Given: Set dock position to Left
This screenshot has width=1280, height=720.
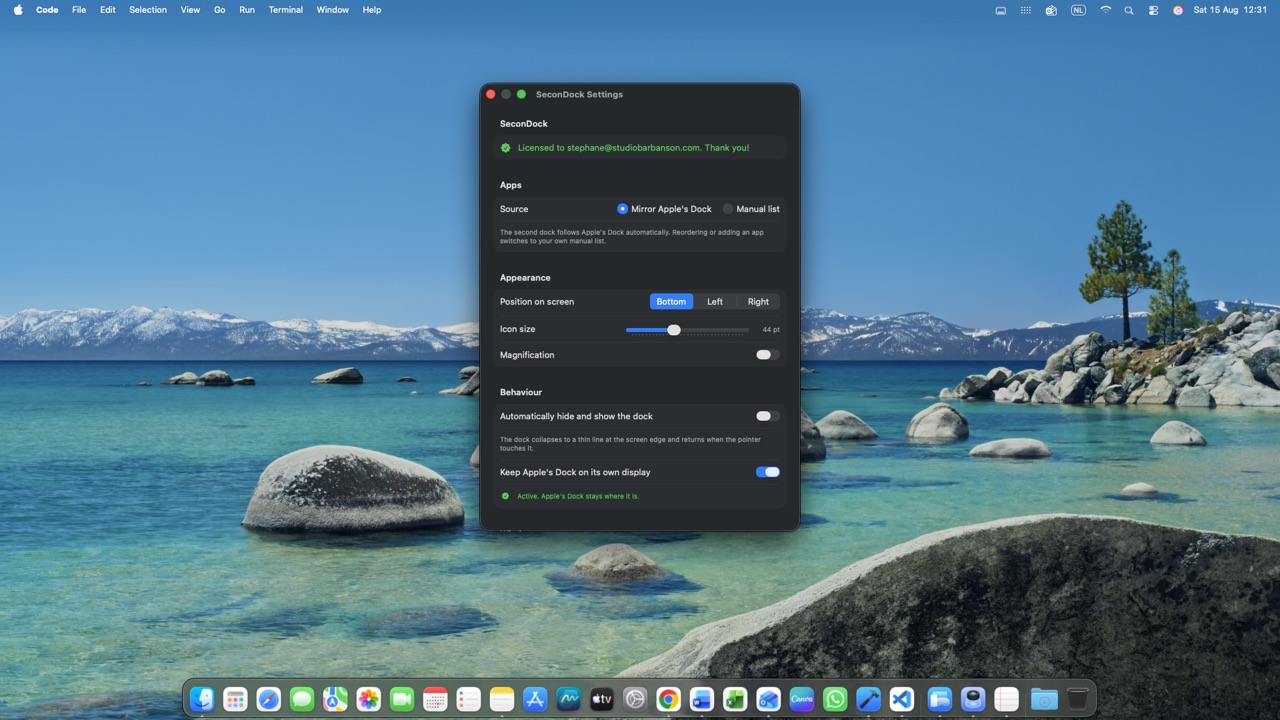Looking at the screenshot, I should [x=715, y=301].
